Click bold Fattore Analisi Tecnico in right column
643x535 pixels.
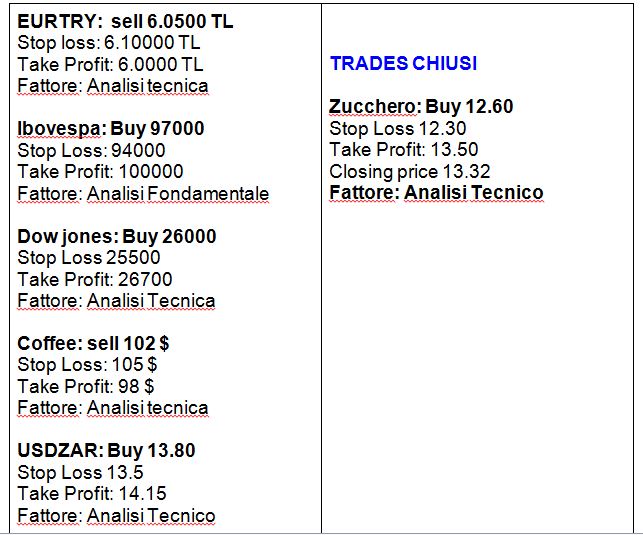tap(437, 193)
